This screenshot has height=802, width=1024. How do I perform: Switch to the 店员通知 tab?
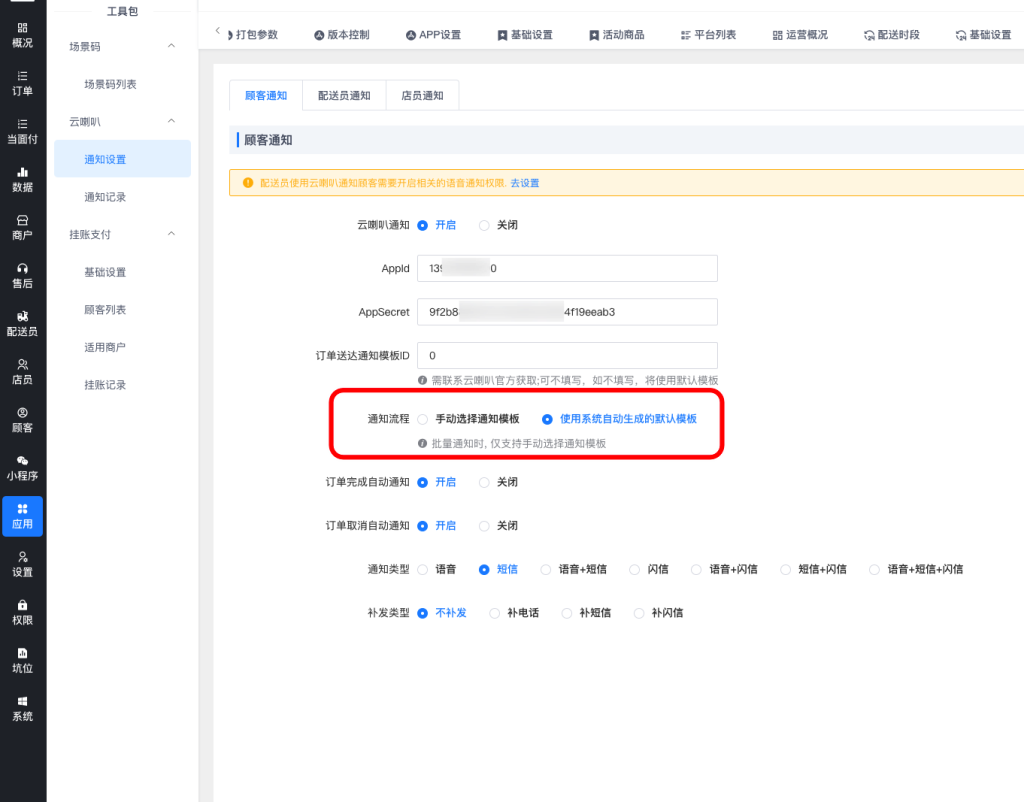point(422,95)
